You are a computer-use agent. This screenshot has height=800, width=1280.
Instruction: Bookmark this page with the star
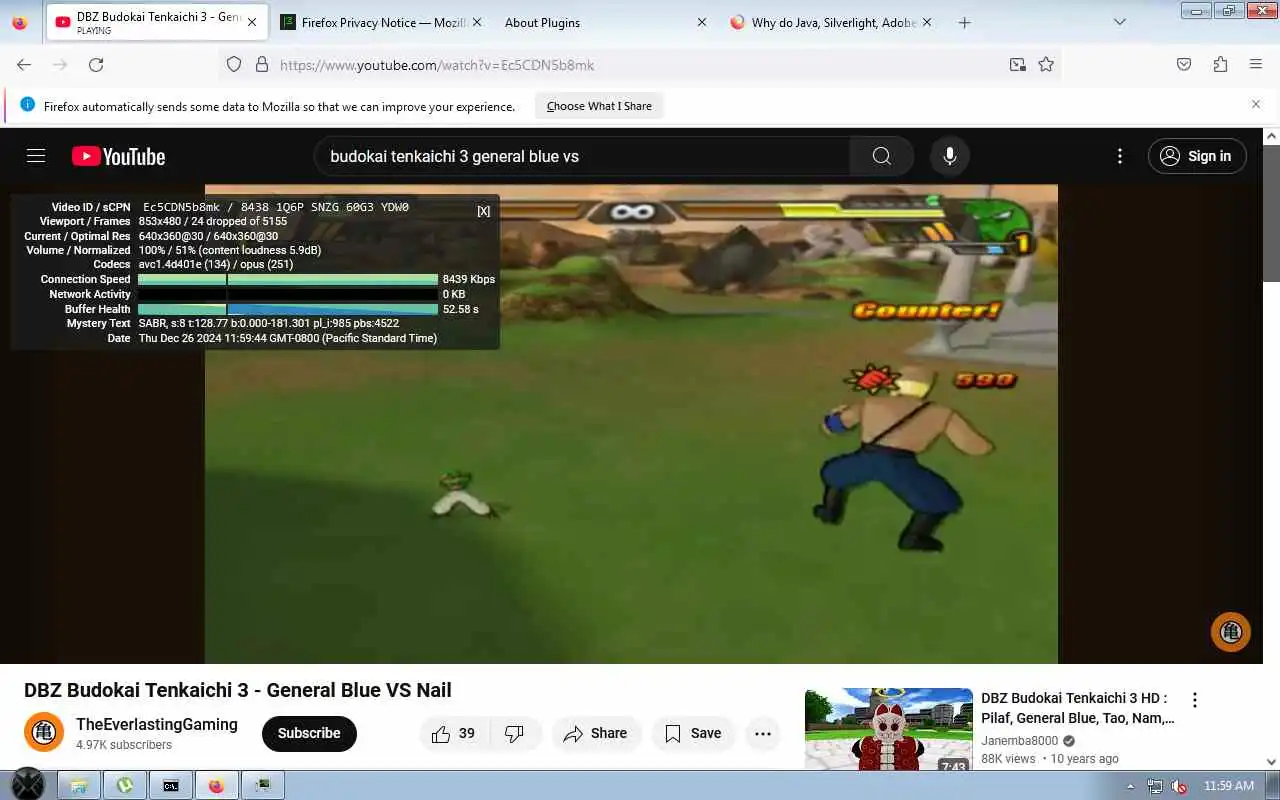1046,64
